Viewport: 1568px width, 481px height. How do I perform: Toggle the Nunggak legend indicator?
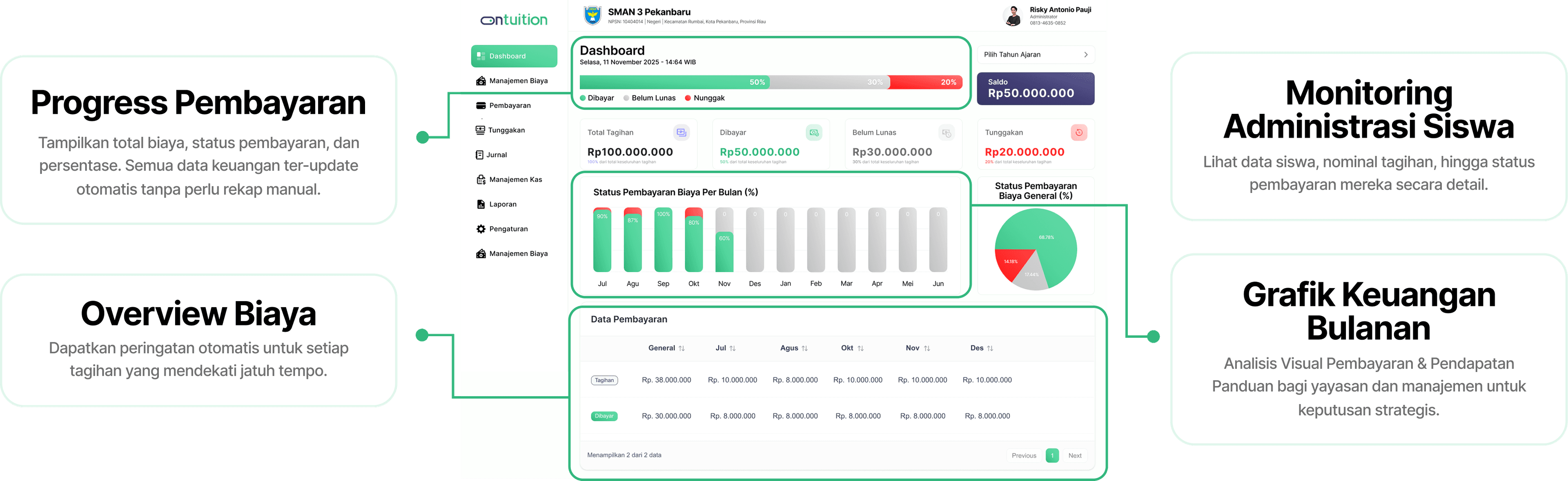coord(688,97)
